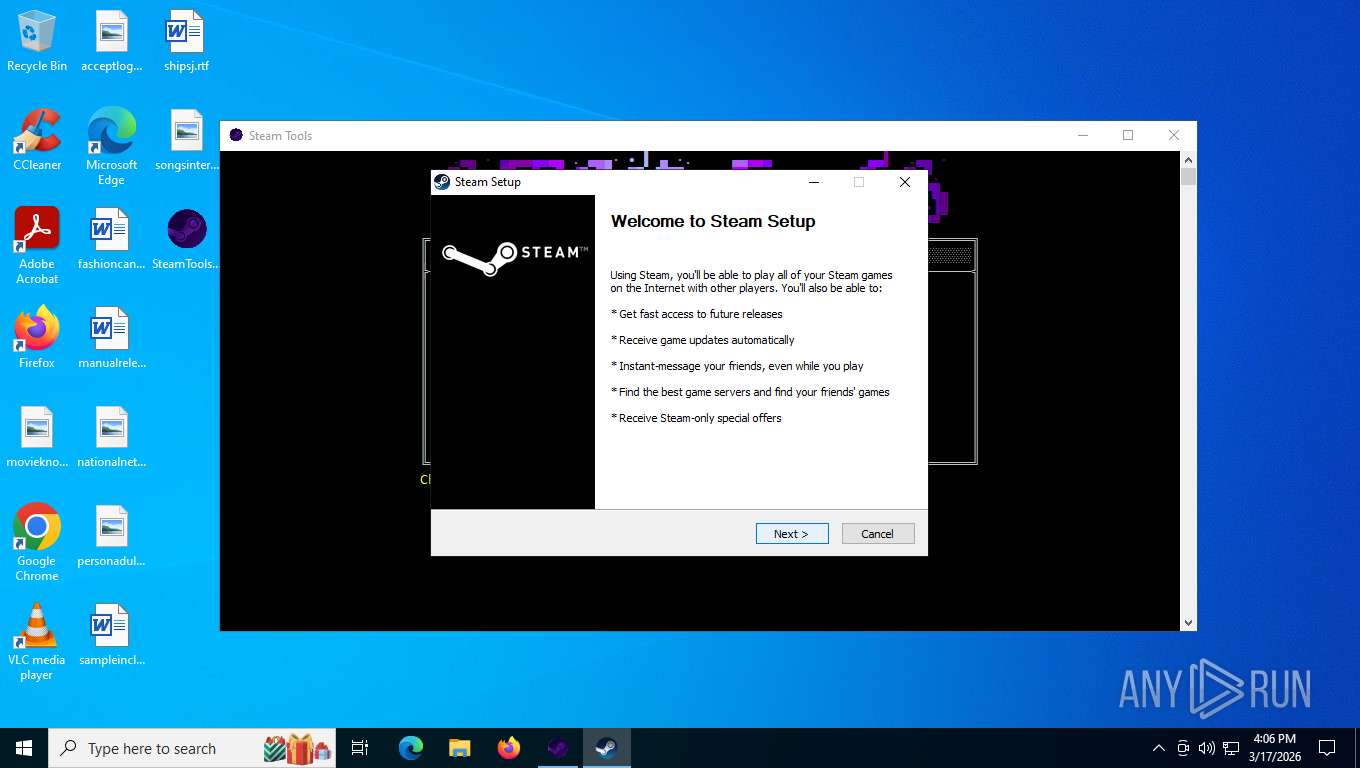Select the VLC media player shortcut
The height and width of the screenshot is (768, 1360).
37,641
